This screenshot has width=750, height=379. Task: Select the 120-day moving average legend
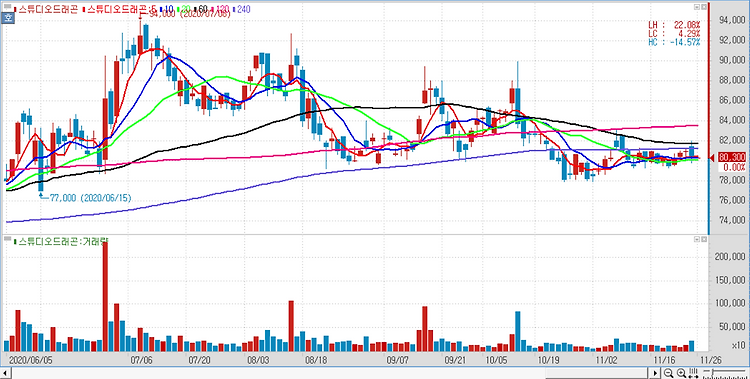(220, 9)
